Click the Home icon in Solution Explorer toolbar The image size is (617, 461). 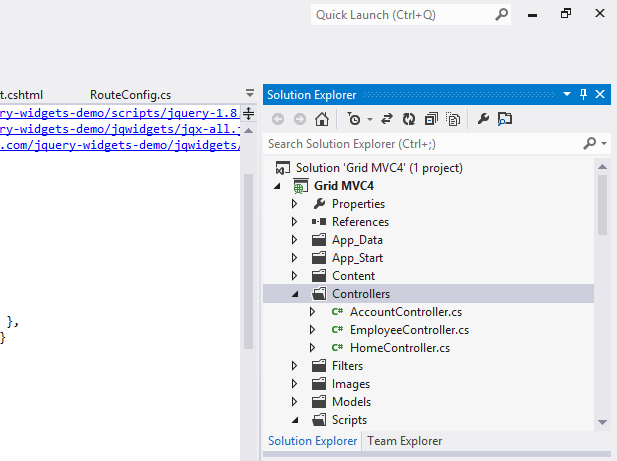pyautogui.click(x=322, y=119)
